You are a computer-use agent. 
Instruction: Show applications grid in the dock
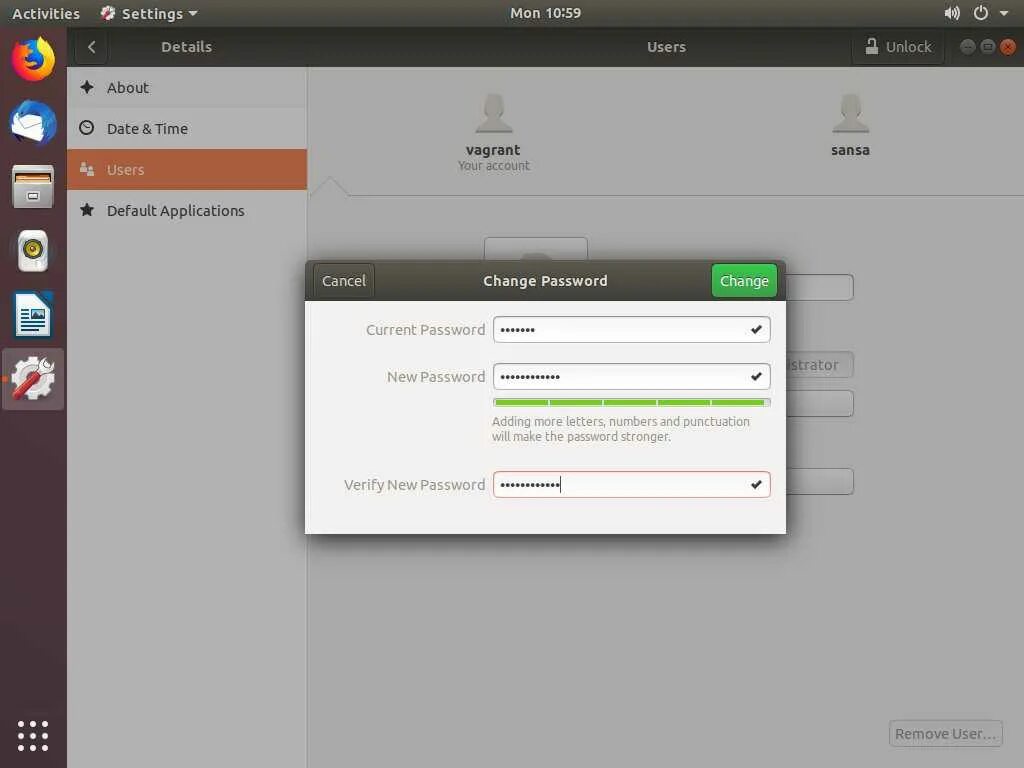[33, 736]
